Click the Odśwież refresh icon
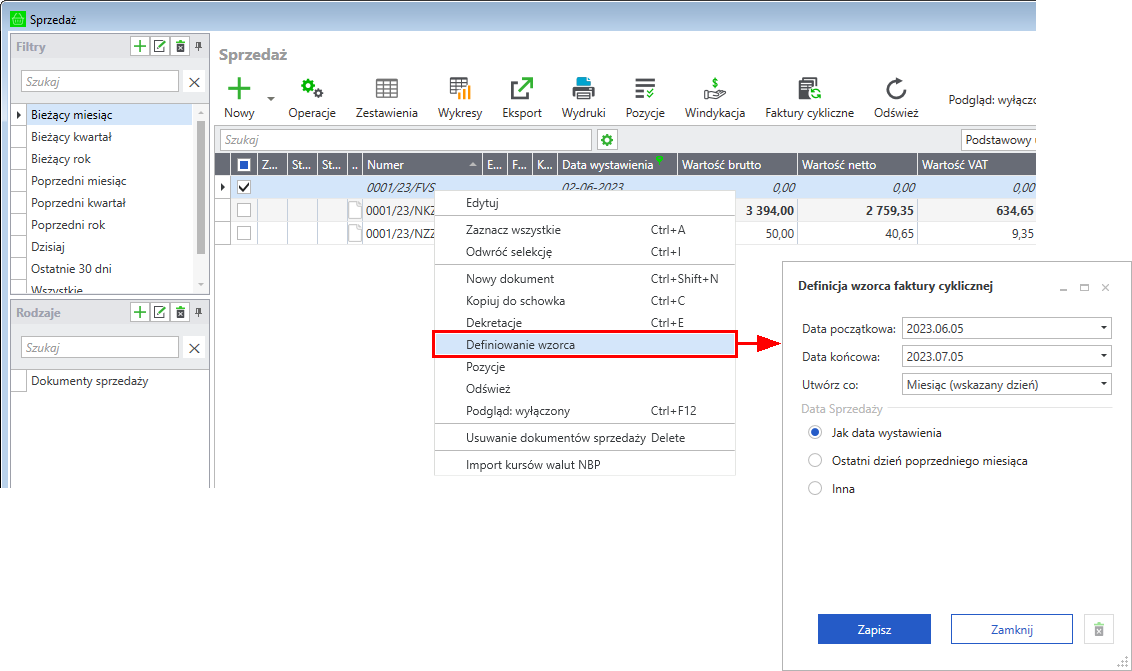 tap(895, 90)
